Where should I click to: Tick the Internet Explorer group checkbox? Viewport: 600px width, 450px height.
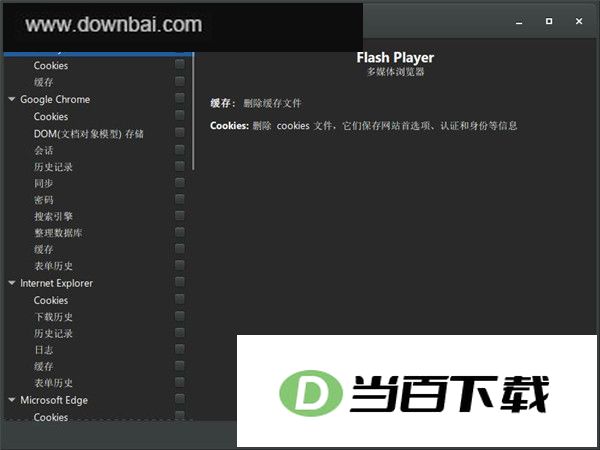[179, 282]
